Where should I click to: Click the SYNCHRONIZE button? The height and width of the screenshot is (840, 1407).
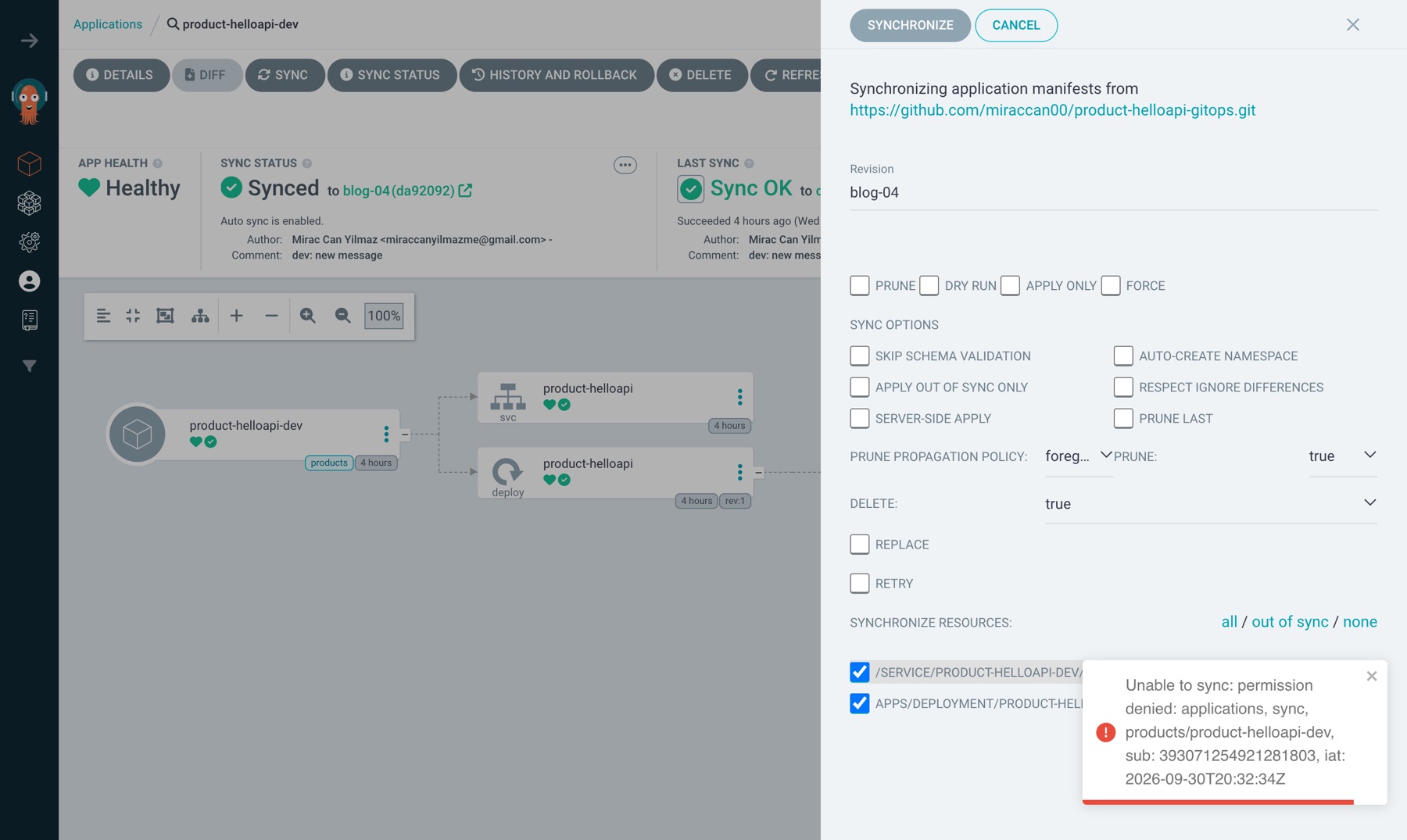coord(910,25)
